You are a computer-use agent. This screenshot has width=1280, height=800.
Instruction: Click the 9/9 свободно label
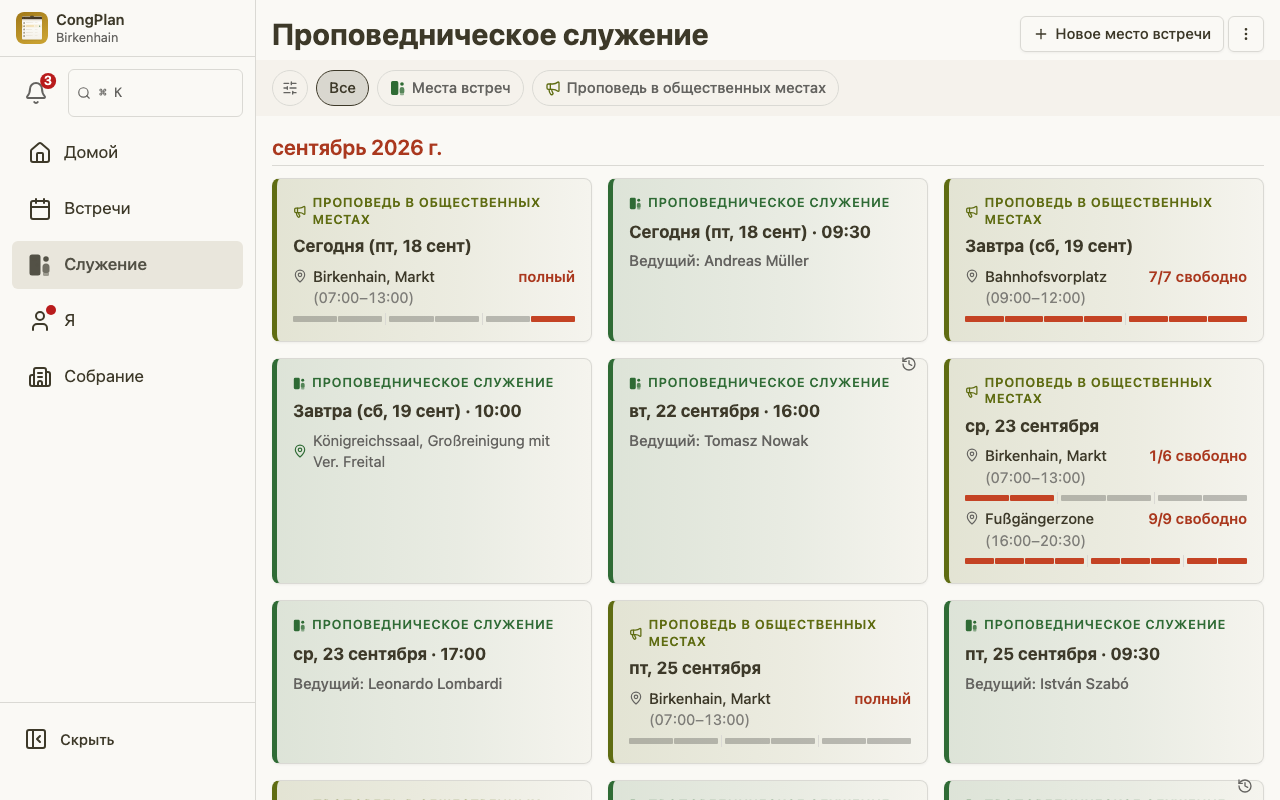pyautogui.click(x=1198, y=519)
